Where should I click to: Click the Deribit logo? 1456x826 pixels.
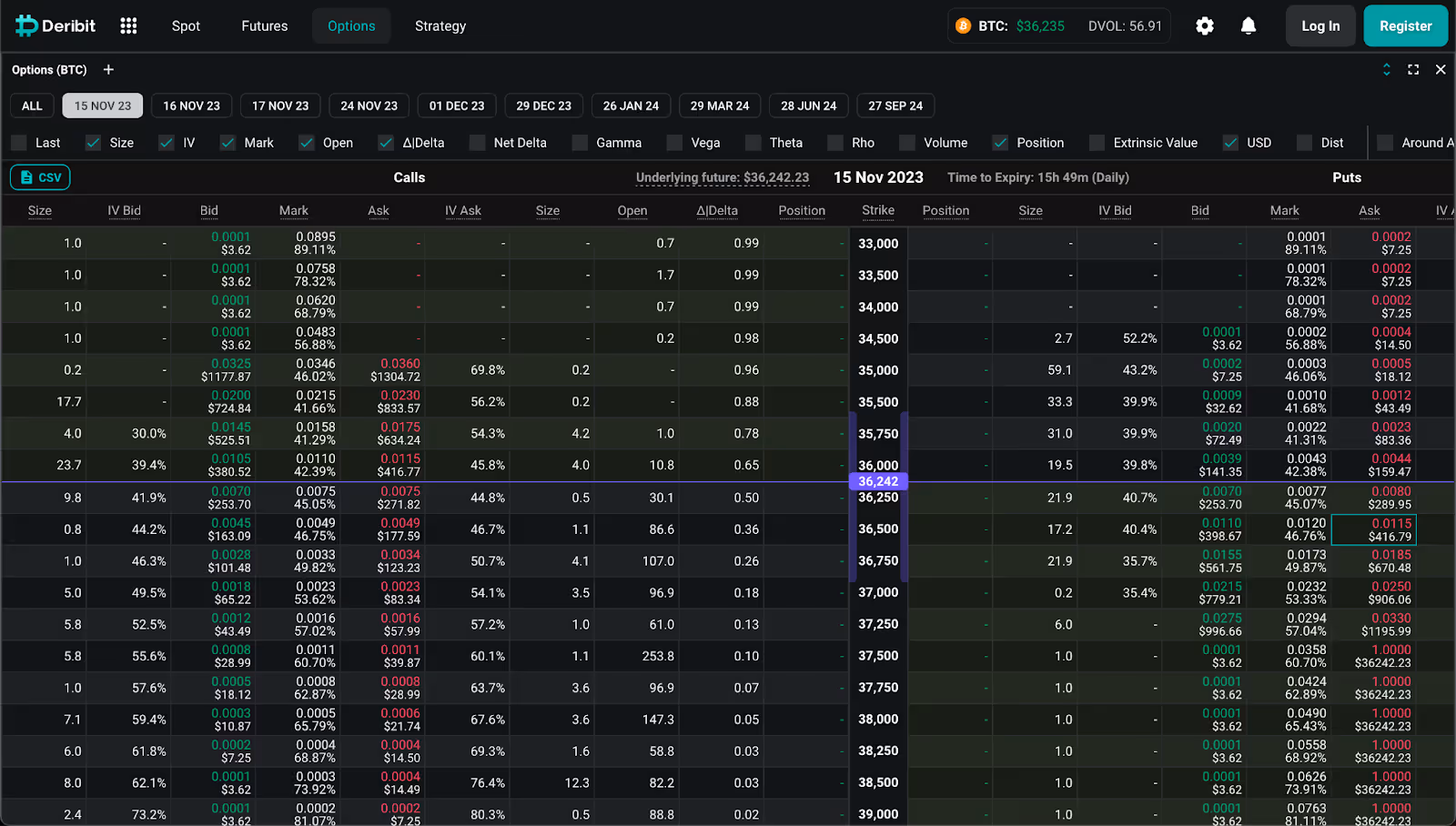pyautogui.click(x=55, y=25)
